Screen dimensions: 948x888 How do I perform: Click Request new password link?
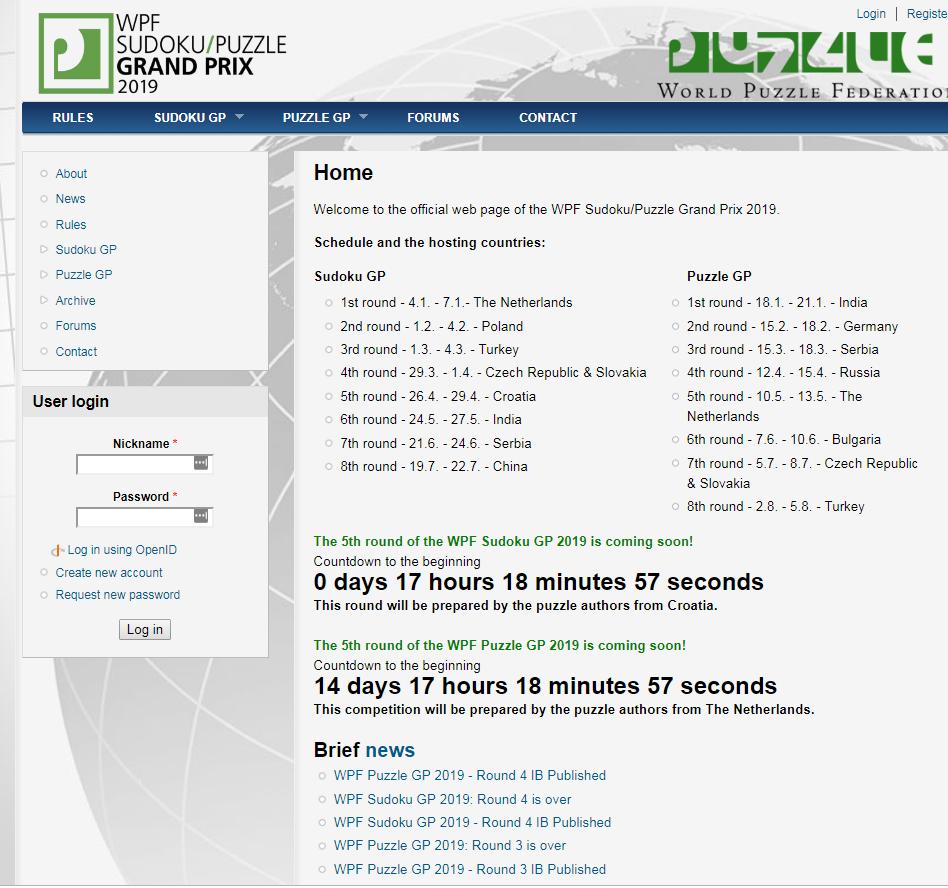pyautogui.click(x=117, y=594)
